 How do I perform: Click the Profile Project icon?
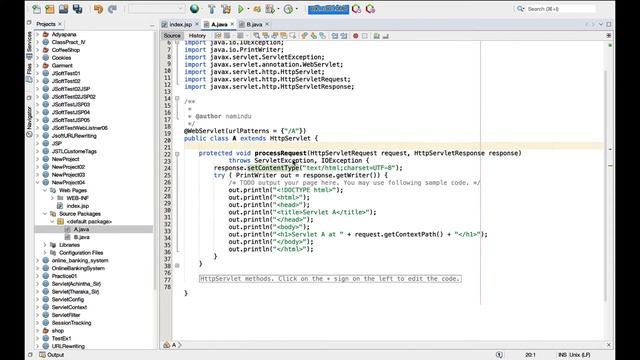click(270, 9)
